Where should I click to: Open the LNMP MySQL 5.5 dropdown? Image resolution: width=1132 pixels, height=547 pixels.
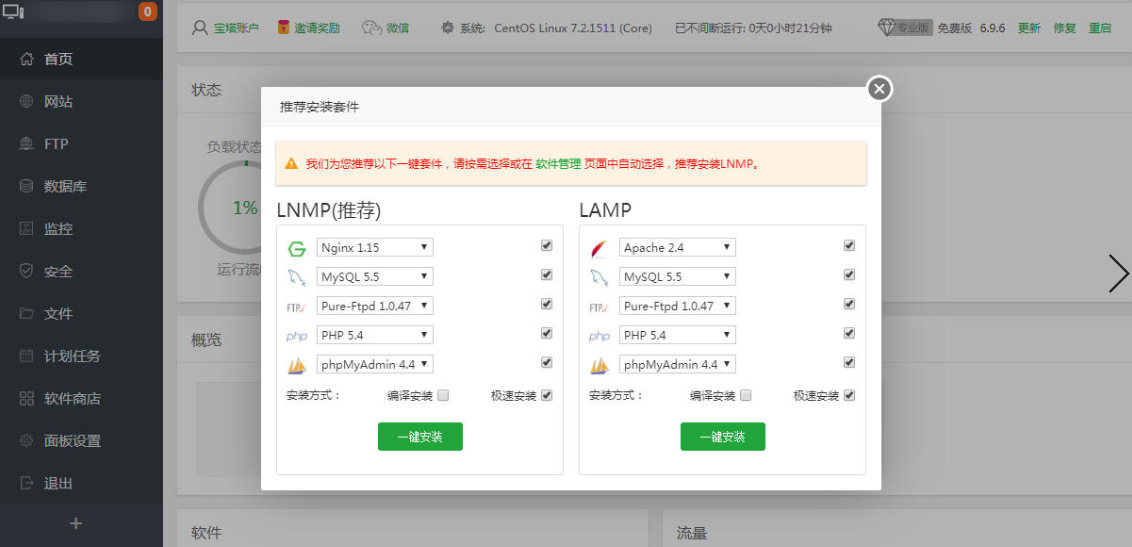[x=375, y=276]
